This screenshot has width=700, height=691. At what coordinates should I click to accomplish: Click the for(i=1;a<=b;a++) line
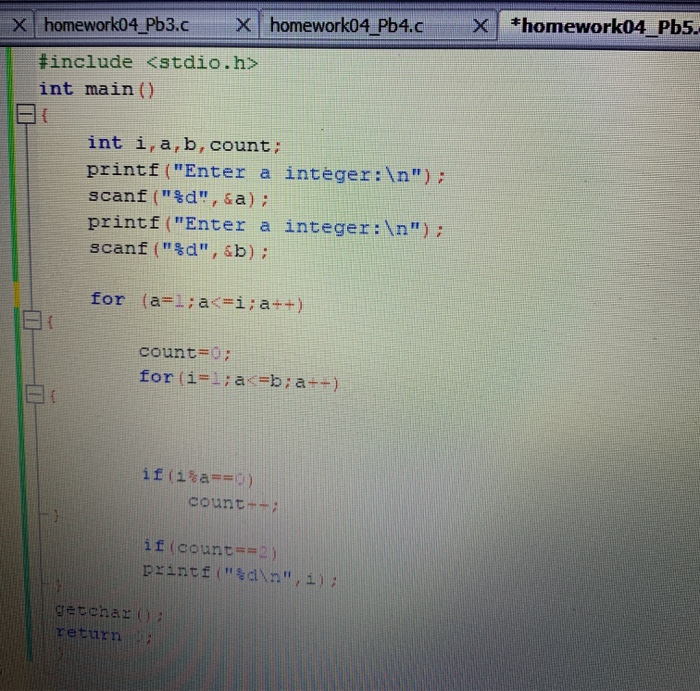coord(239,379)
